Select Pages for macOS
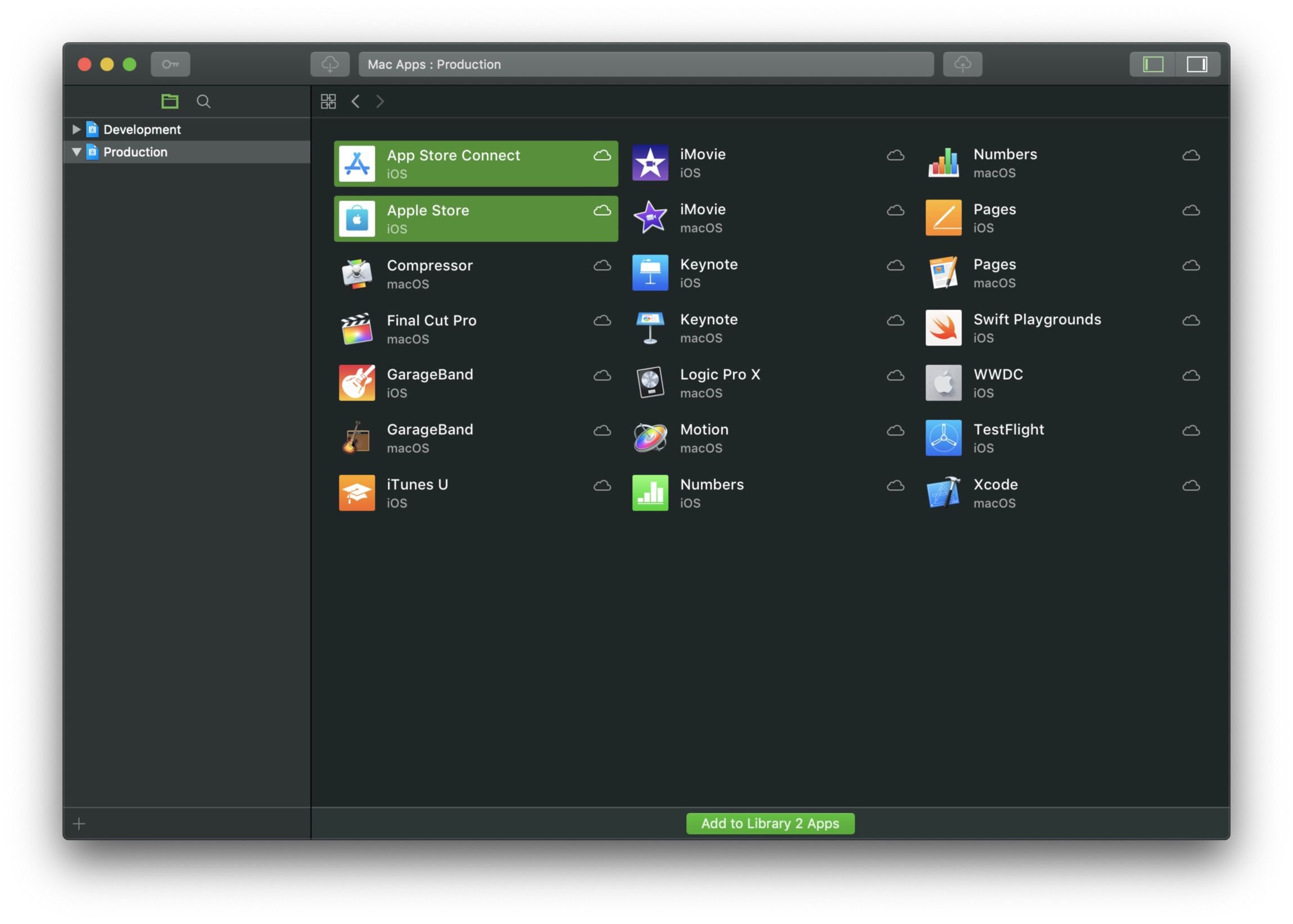Image resolution: width=1293 pixels, height=924 pixels. click(1063, 273)
